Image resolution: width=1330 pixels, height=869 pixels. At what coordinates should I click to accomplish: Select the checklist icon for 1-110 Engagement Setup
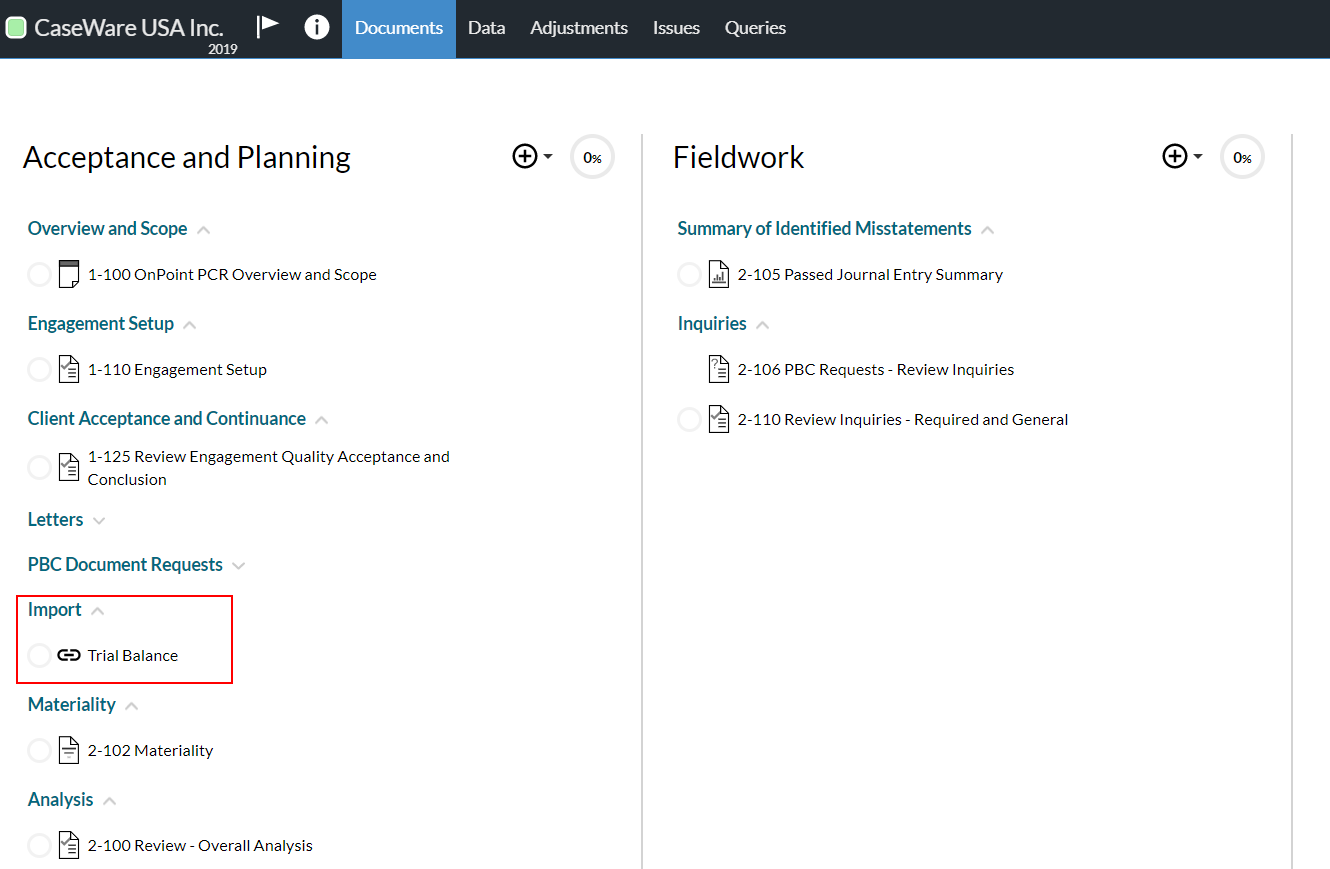69,368
